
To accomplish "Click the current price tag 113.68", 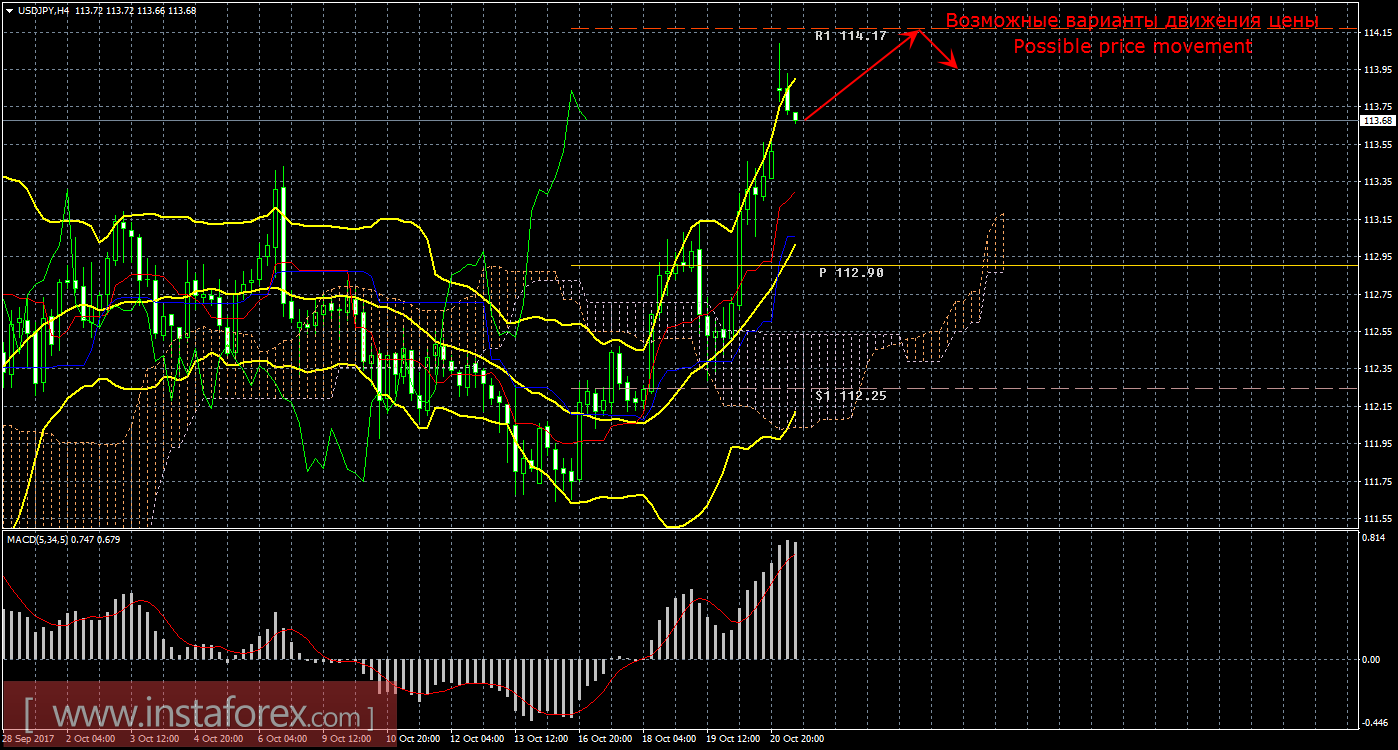I will click(1379, 120).
